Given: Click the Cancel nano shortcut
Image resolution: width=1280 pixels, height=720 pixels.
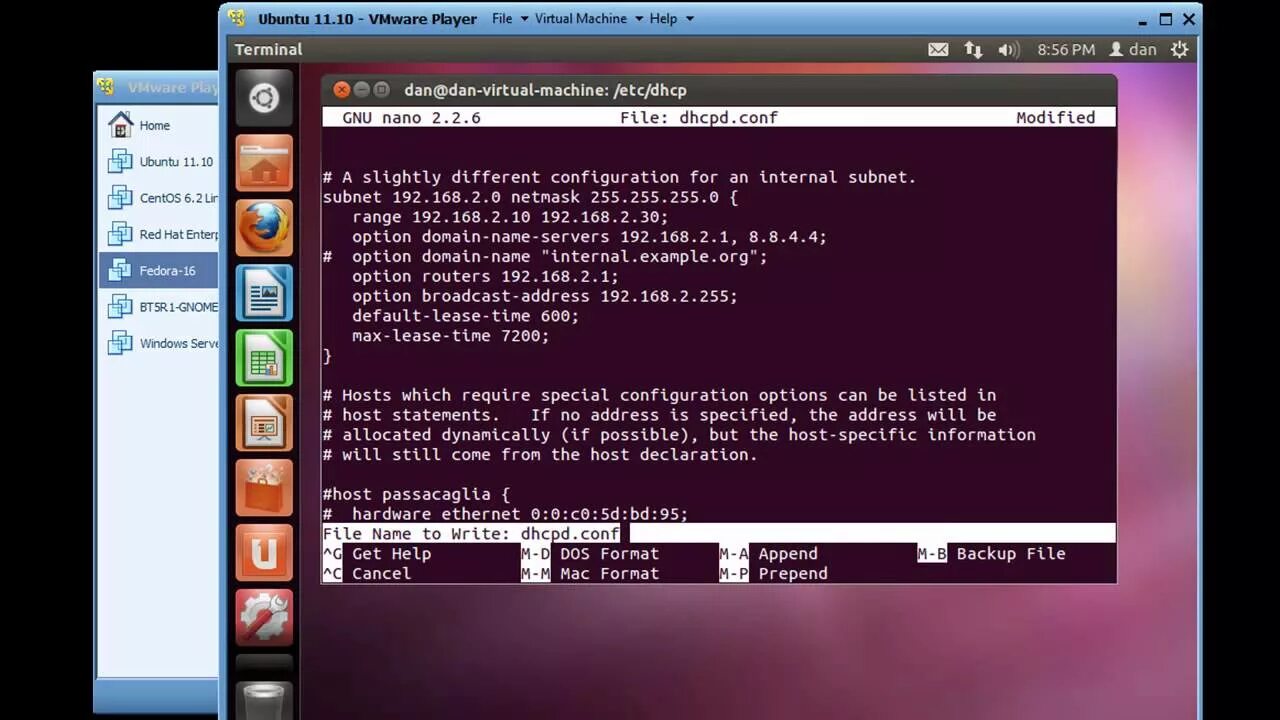Looking at the screenshot, I should (x=366, y=573).
